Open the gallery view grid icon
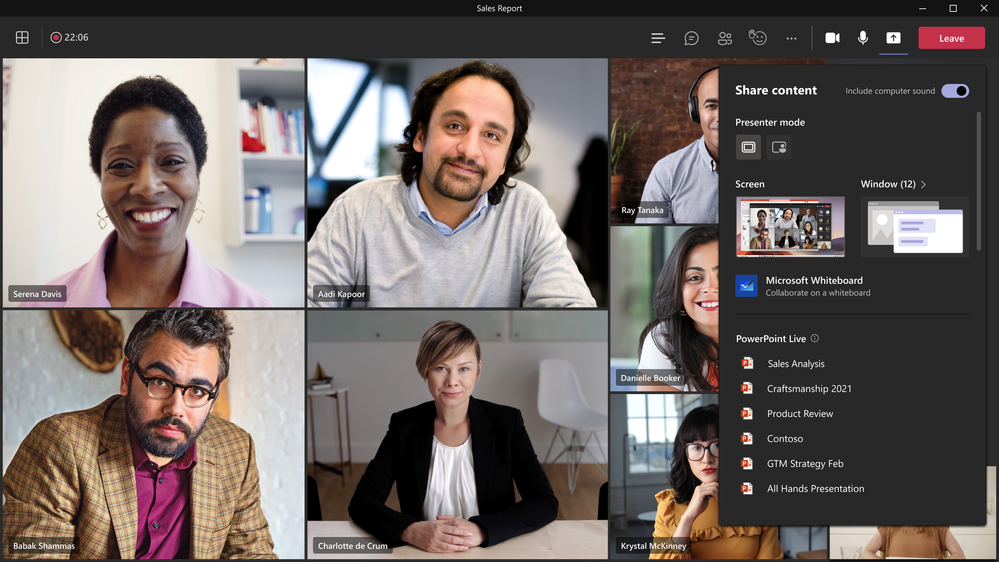 click(22, 38)
